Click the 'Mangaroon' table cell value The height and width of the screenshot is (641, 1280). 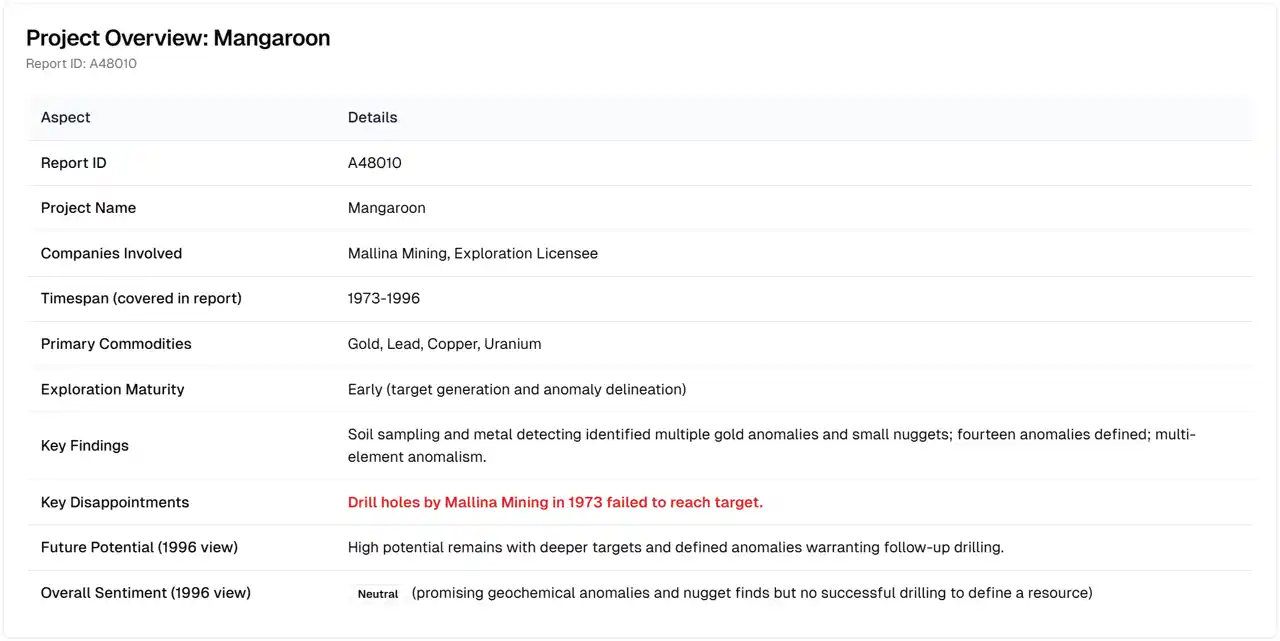387,208
